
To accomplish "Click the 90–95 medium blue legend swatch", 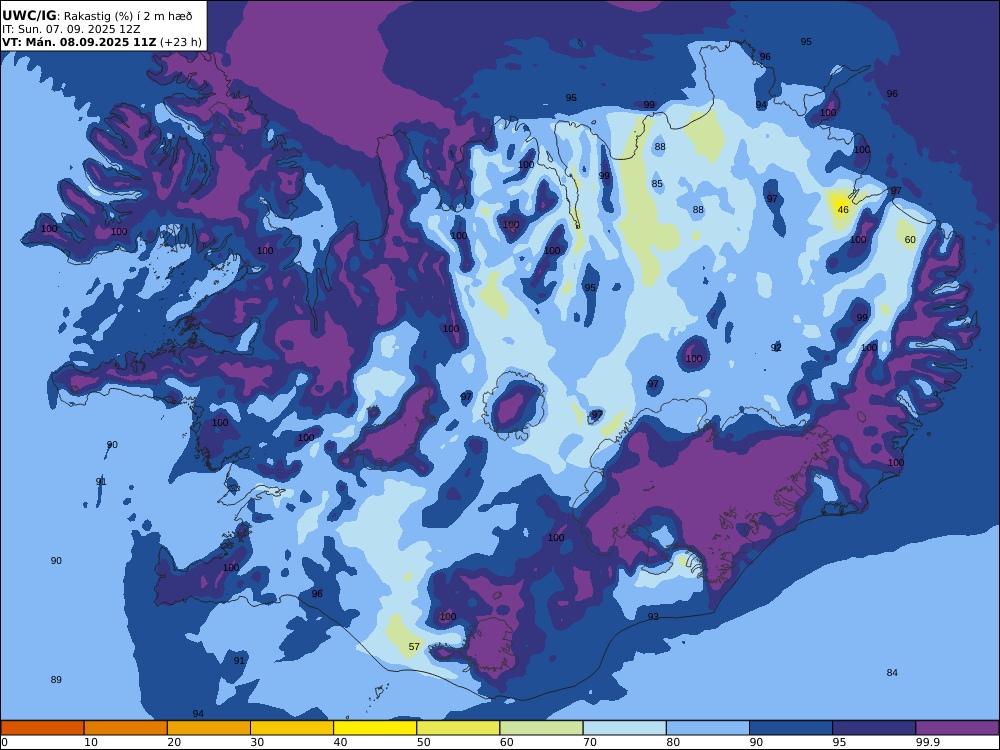I will point(791,728).
